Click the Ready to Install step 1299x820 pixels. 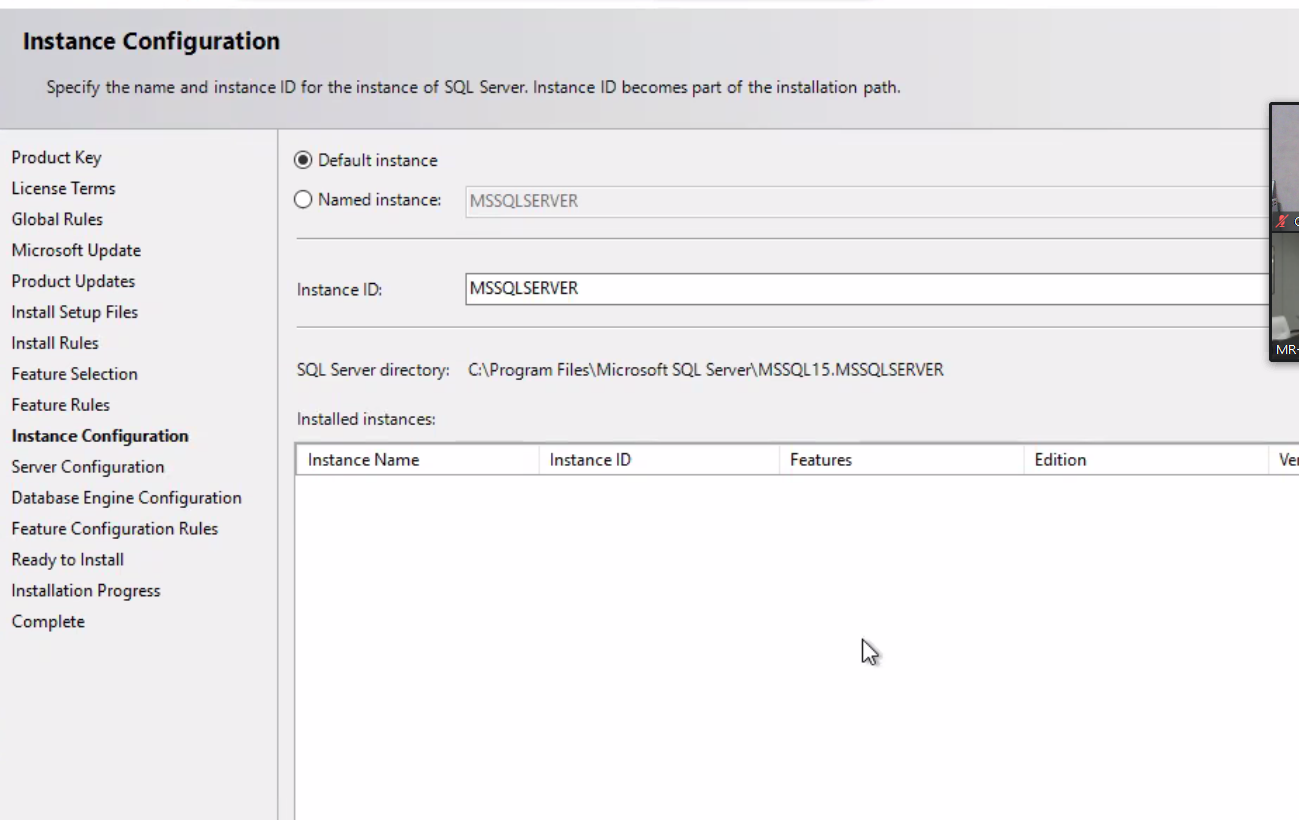tap(67, 559)
